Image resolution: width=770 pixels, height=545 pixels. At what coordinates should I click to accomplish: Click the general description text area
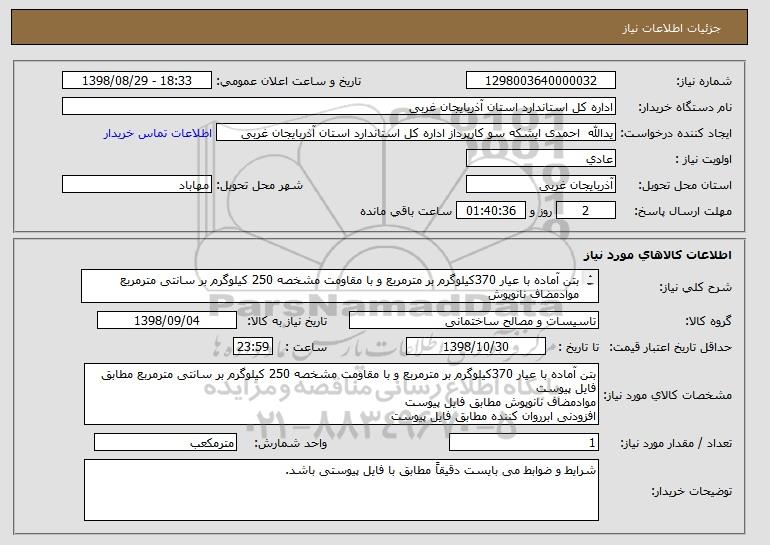(x=340, y=286)
